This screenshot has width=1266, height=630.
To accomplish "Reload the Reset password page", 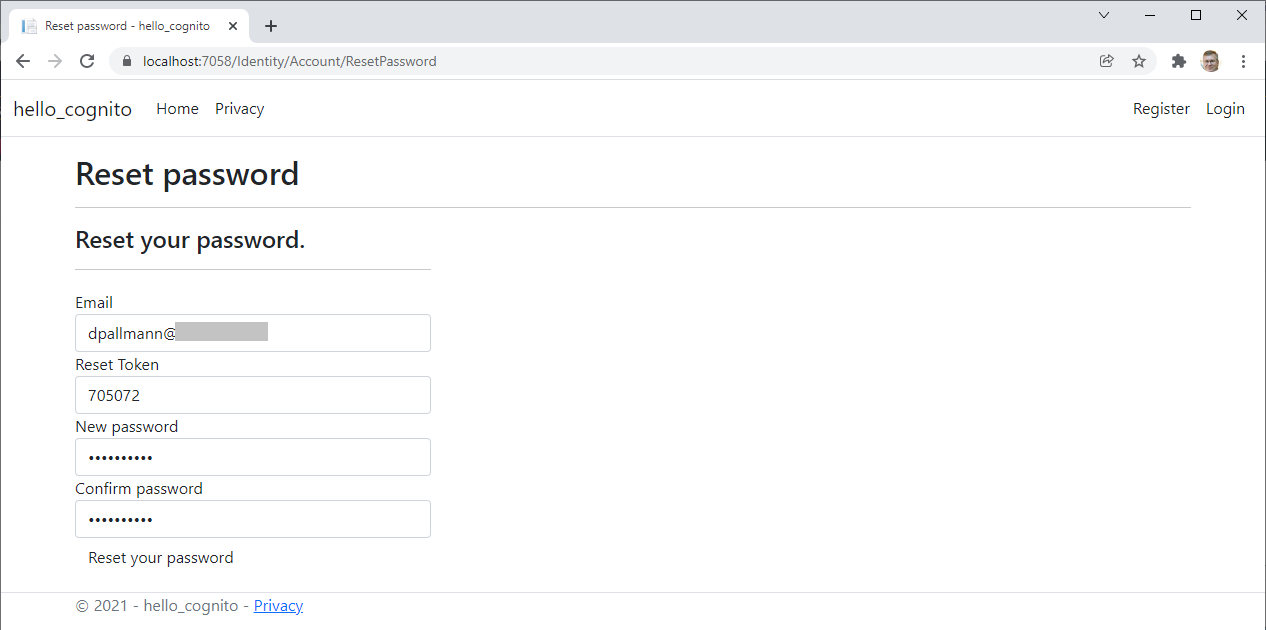I will click(87, 61).
